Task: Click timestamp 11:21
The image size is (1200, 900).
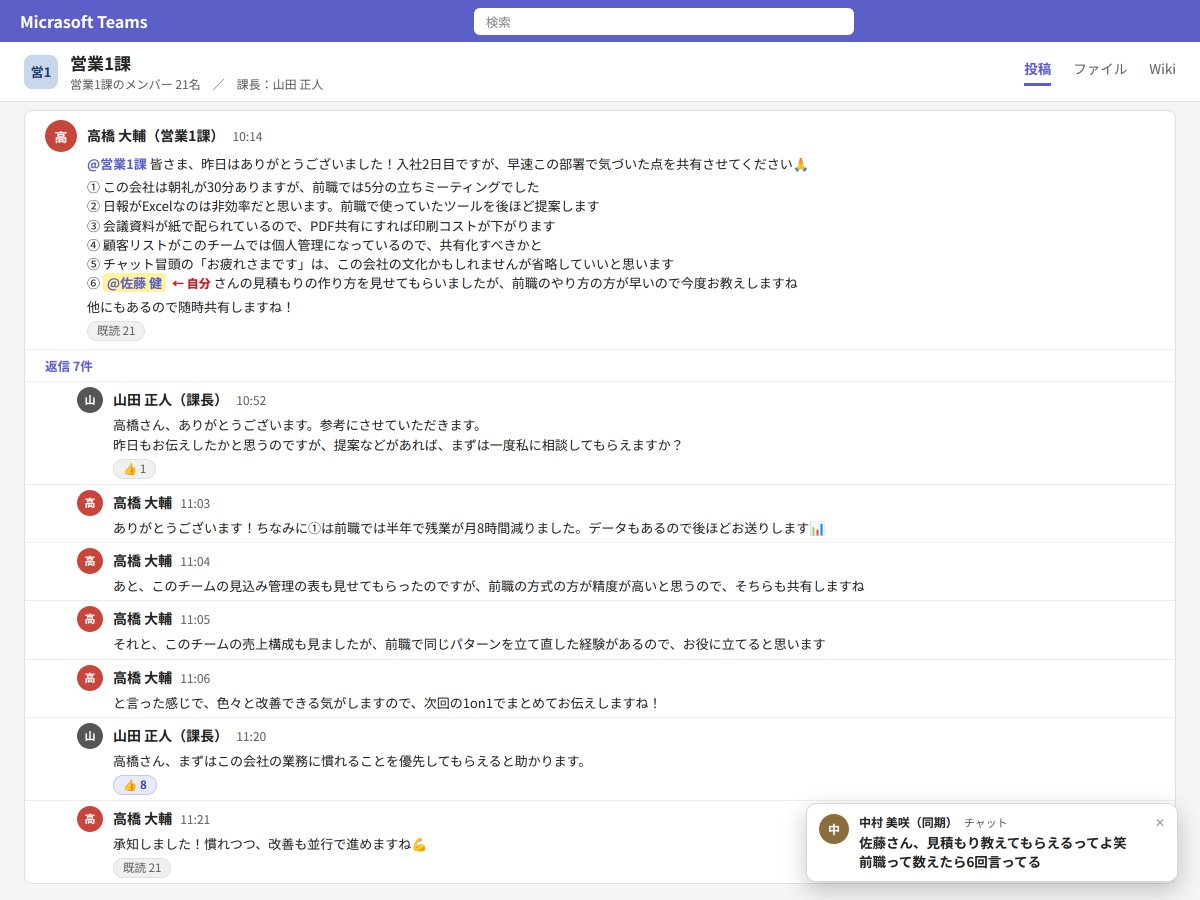Action: (x=195, y=820)
